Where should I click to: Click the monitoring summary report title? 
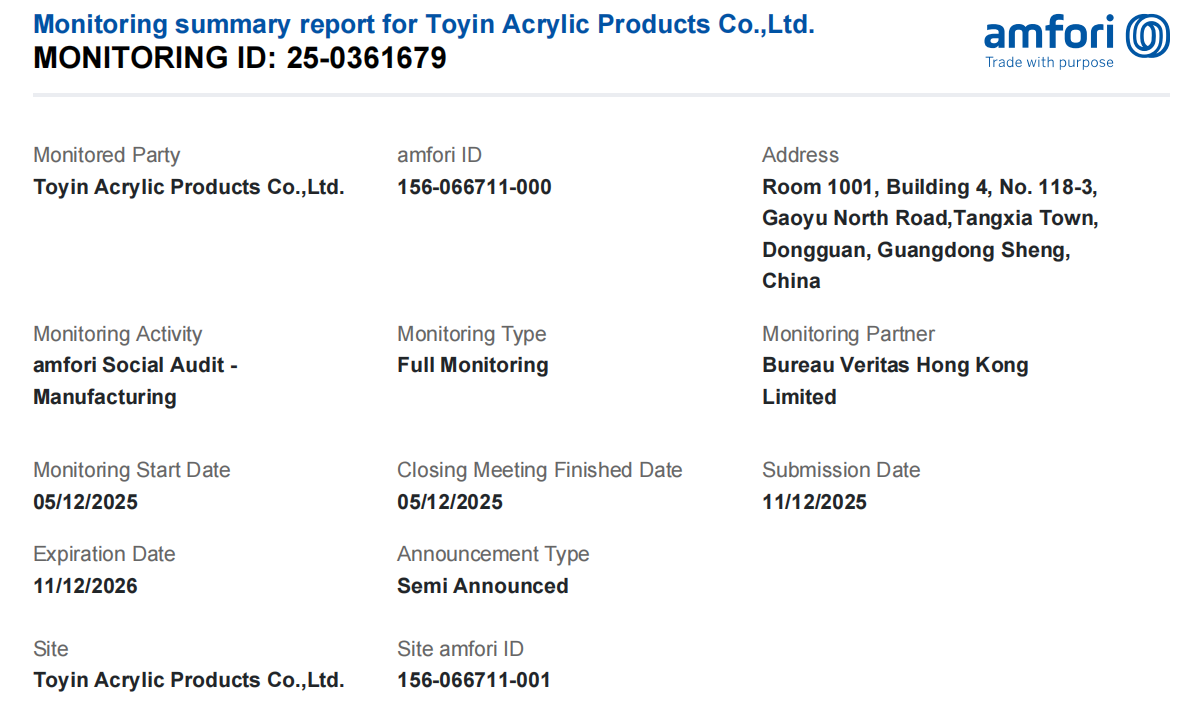tap(424, 25)
